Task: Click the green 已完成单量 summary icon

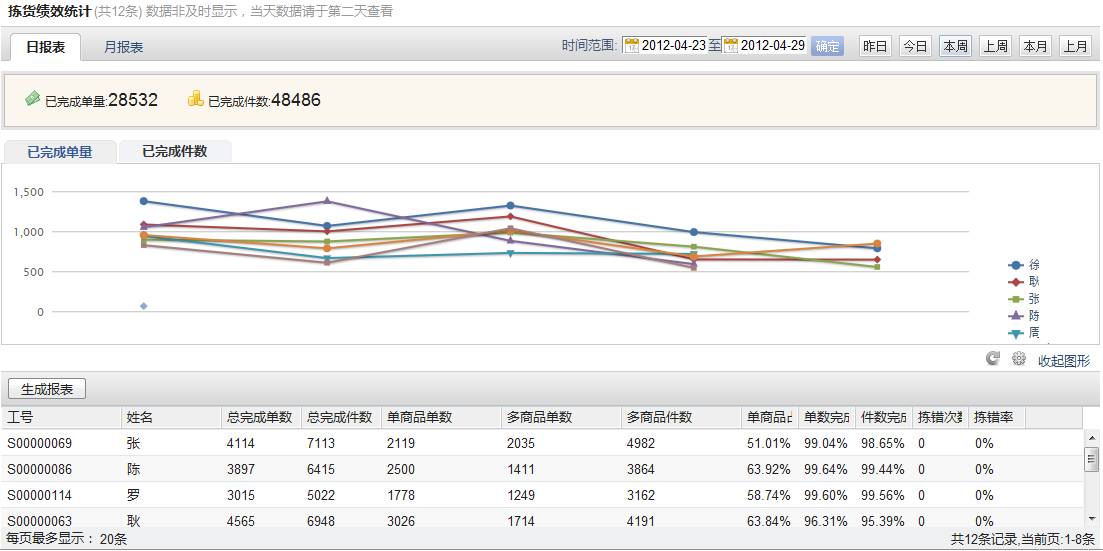Action: pos(33,99)
